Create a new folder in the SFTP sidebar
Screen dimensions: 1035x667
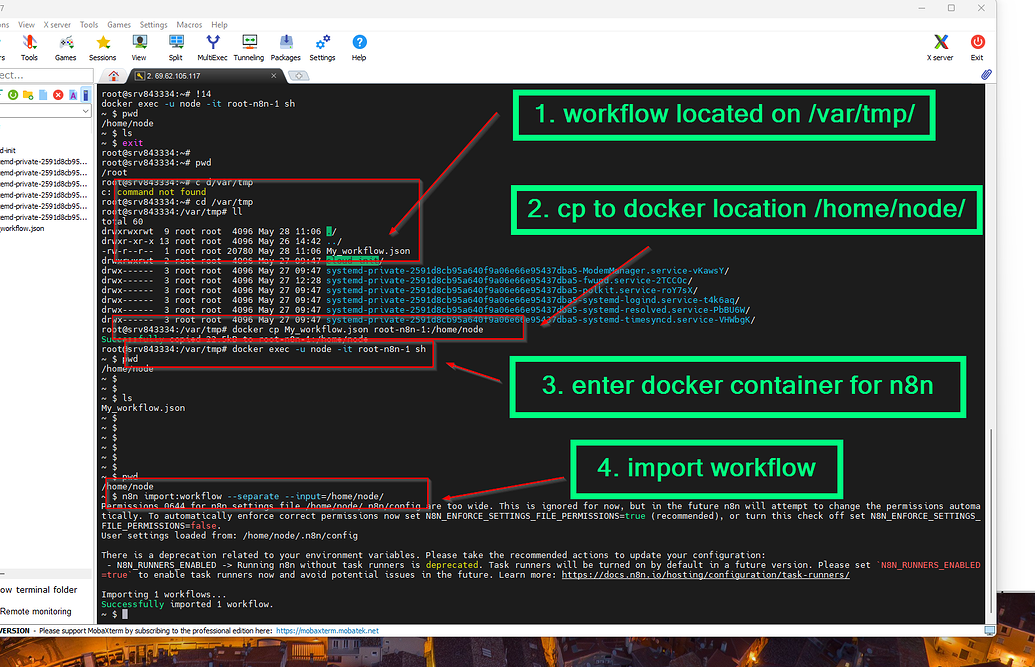click(28, 94)
